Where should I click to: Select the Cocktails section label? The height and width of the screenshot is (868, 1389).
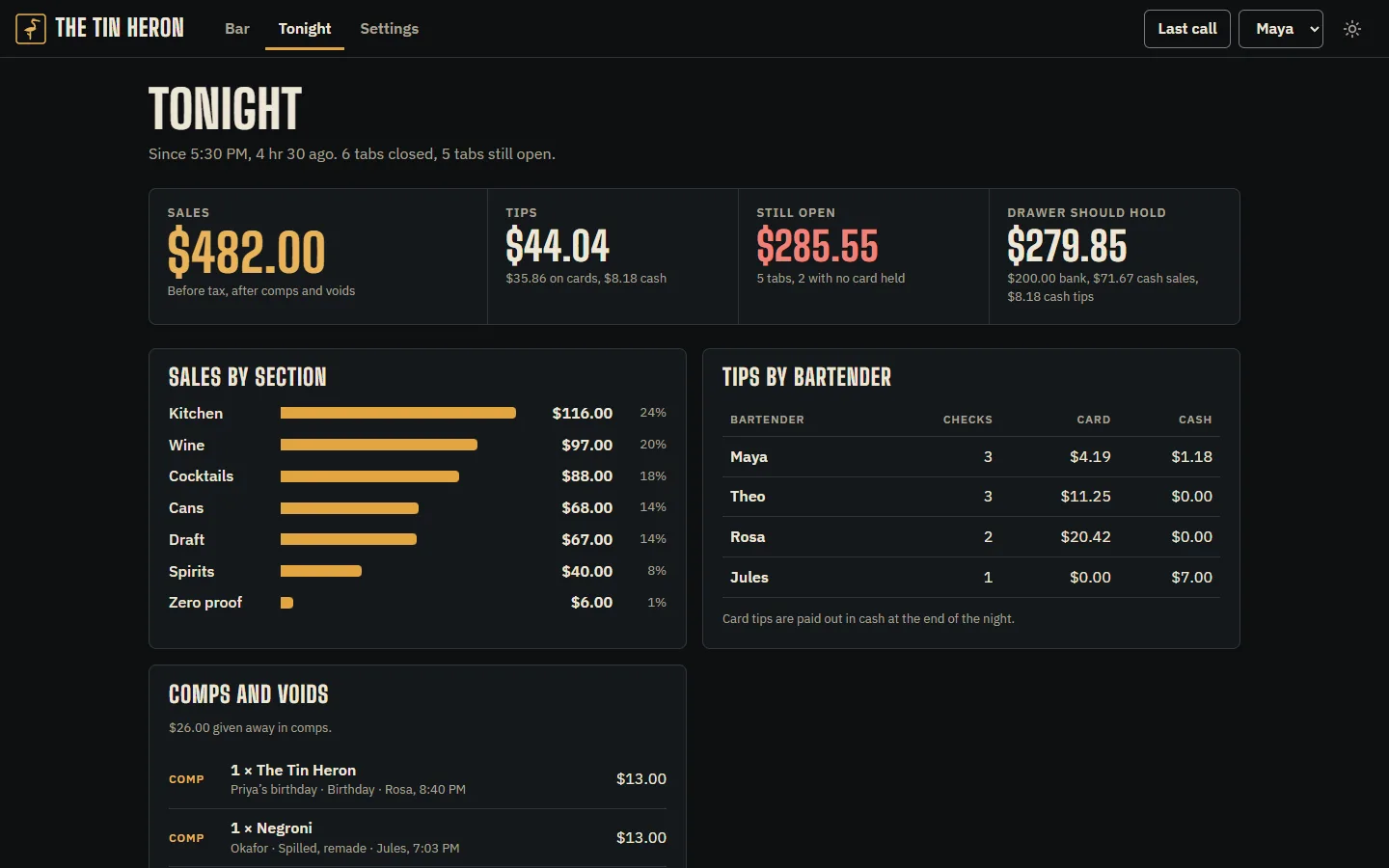202,476
